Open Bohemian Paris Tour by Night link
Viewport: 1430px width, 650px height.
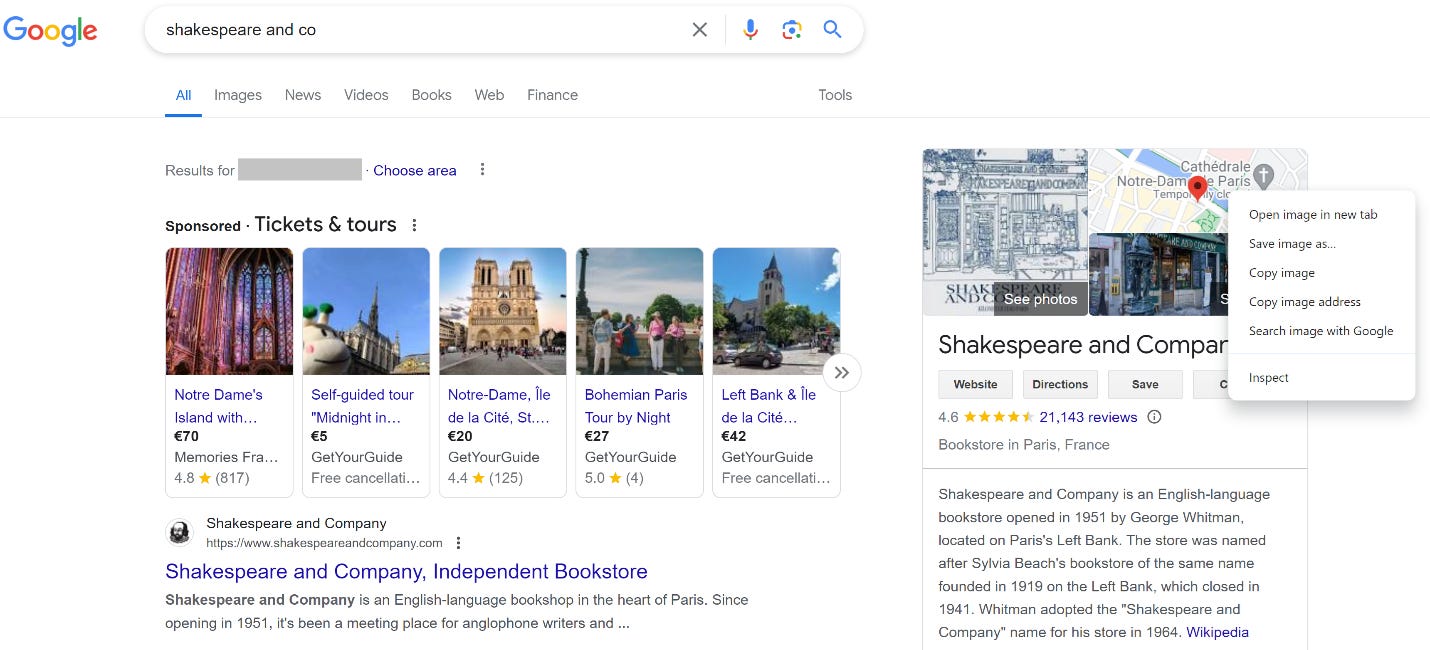point(636,406)
